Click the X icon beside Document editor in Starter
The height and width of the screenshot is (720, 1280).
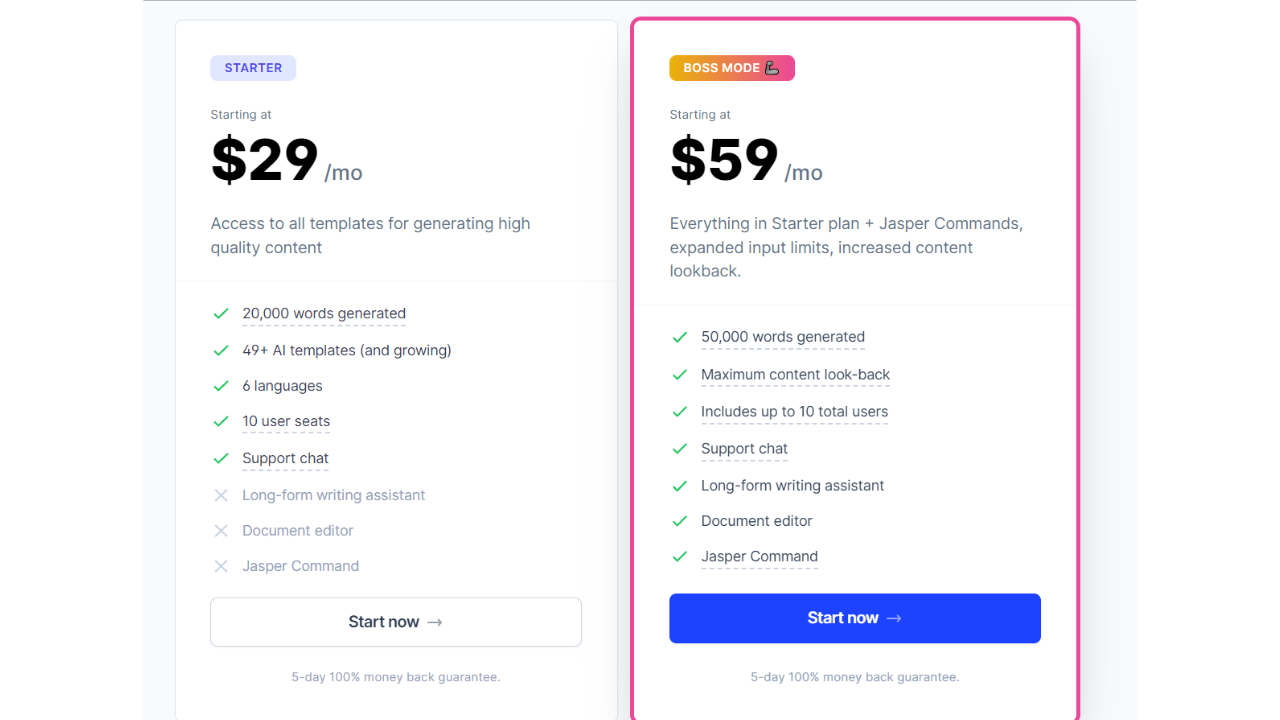tap(221, 531)
